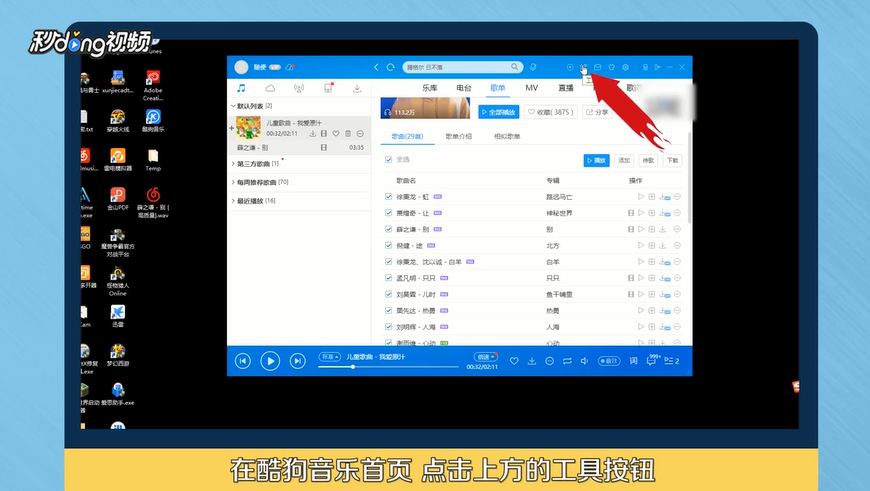Click the search input field

point(463,67)
